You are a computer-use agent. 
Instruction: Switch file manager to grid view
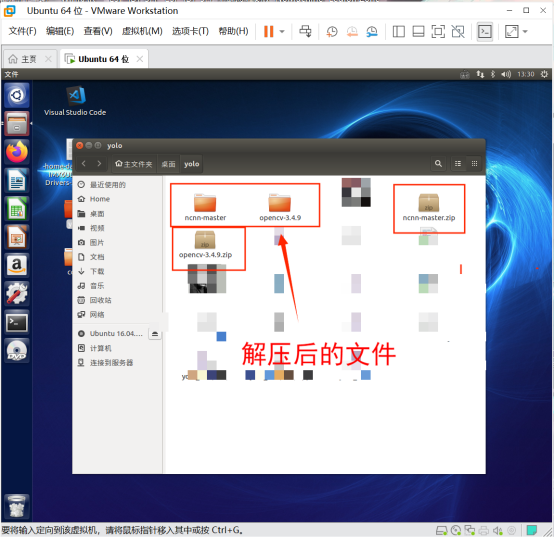click(474, 164)
